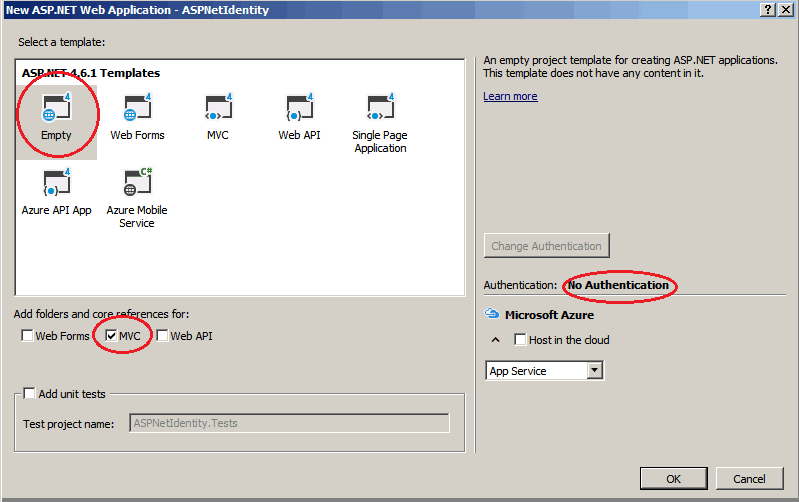Image resolution: width=799 pixels, height=502 pixels.
Task: Open the dialog help question mark button
Action: [767, 10]
